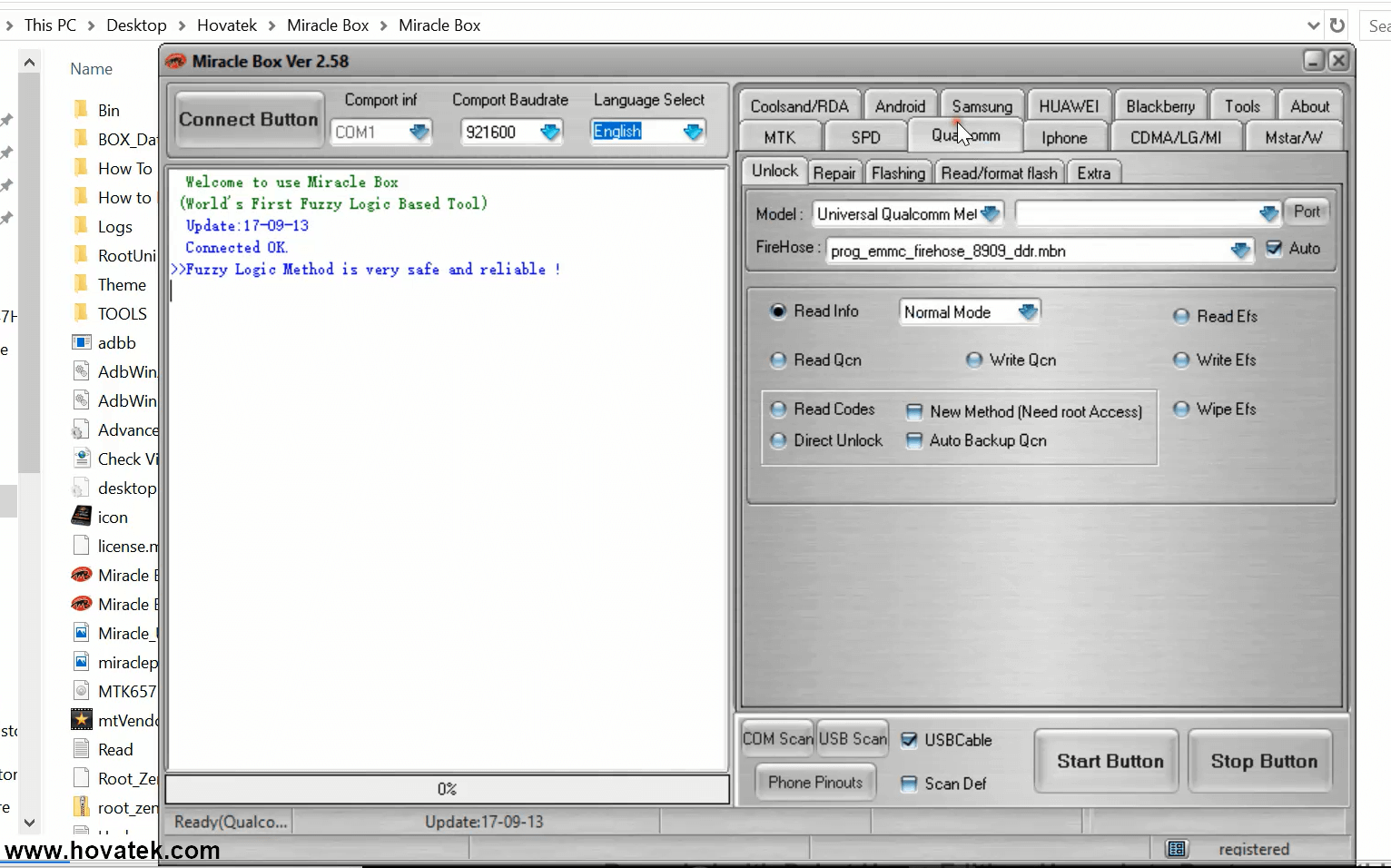Select the Wipe Efs radio option
The image size is (1391, 868).
1181,409
